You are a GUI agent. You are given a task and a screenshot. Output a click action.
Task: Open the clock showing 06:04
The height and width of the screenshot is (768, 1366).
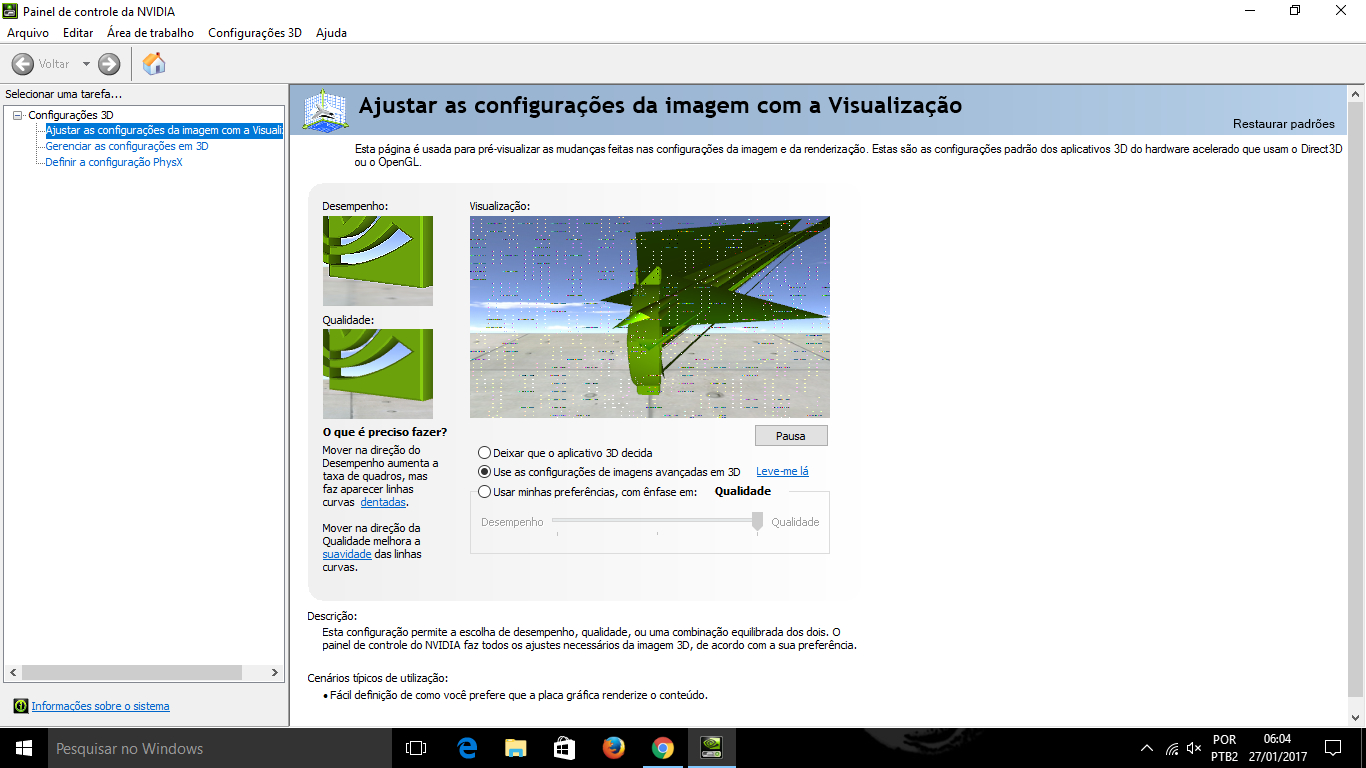point(1277,748)
